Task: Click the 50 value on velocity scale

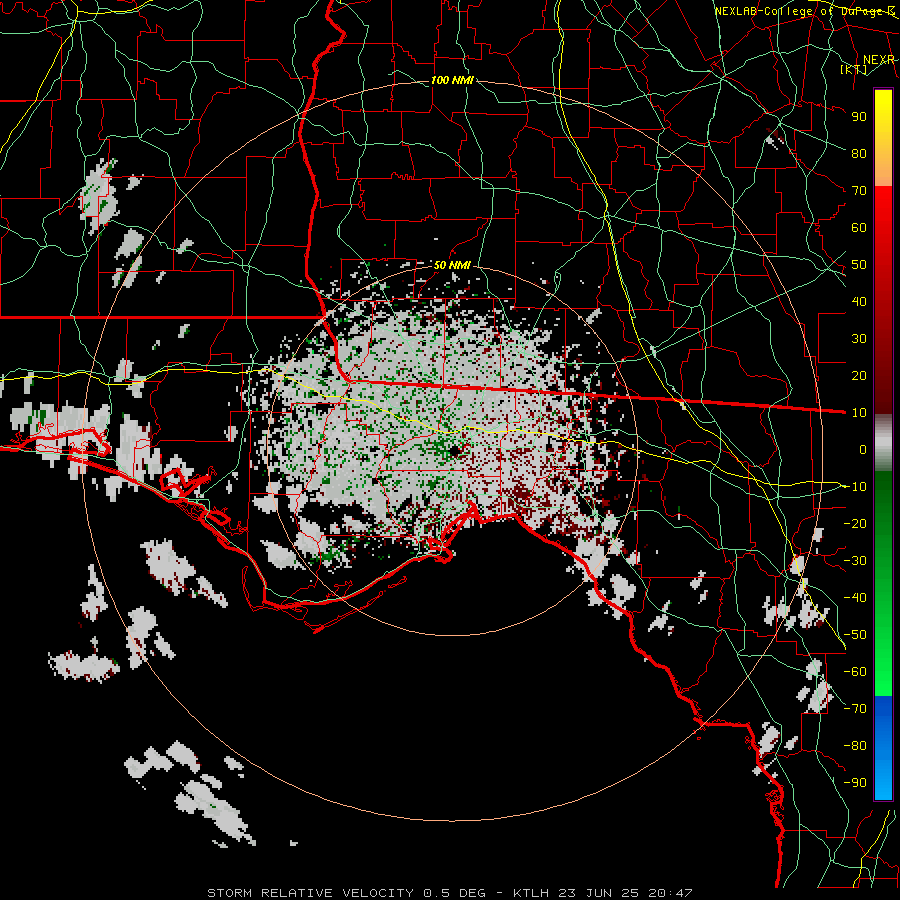Action: pos(859,265)
